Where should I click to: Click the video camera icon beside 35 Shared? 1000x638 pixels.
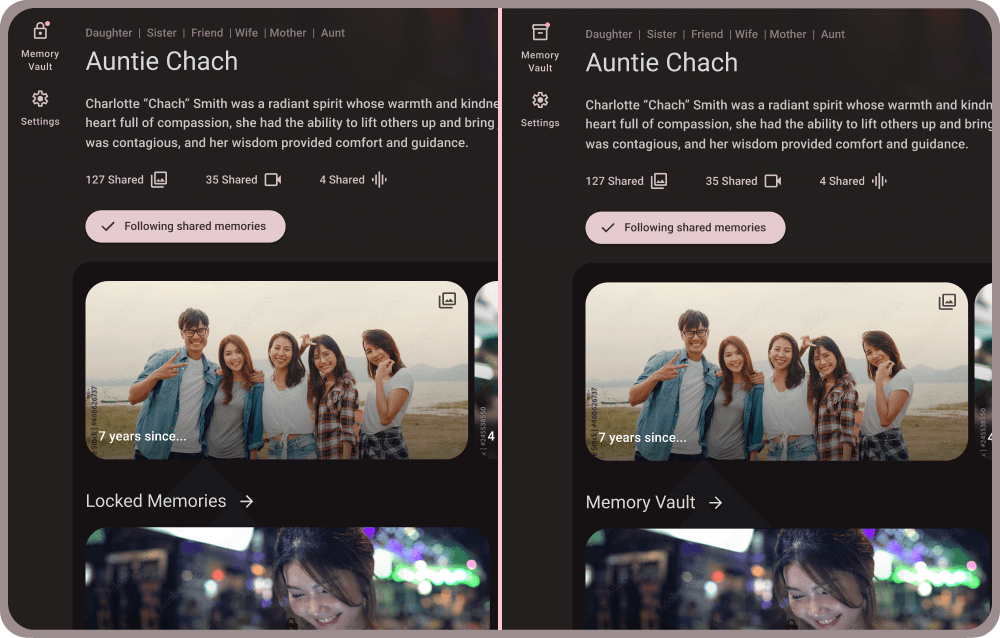272,178
